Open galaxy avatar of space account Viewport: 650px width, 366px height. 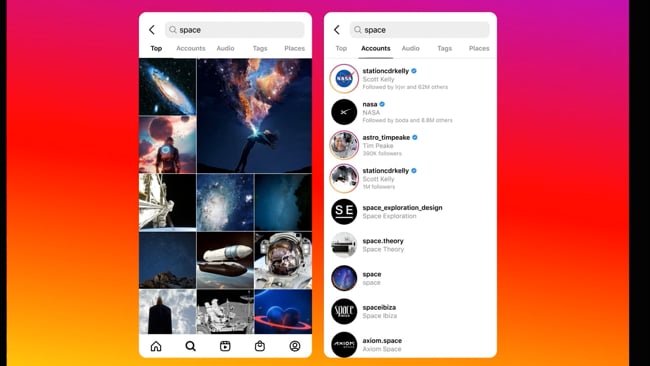[x=344, y=278]
